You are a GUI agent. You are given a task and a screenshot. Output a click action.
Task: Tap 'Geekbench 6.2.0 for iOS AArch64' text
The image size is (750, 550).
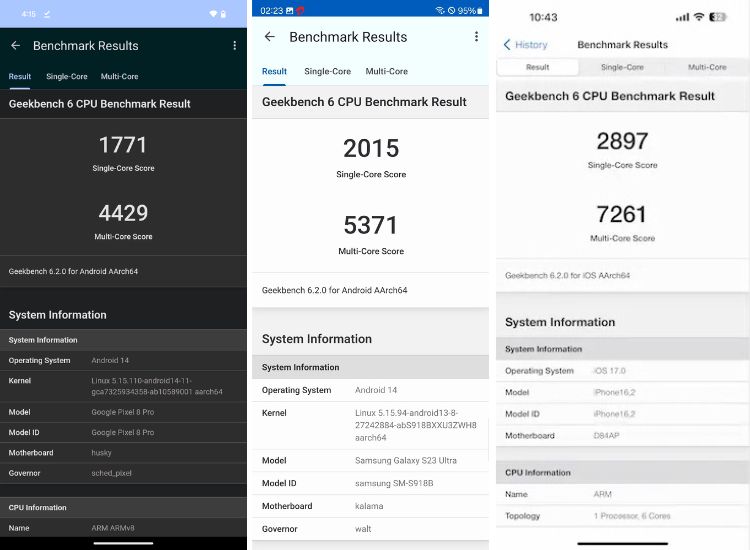point(567,275)
